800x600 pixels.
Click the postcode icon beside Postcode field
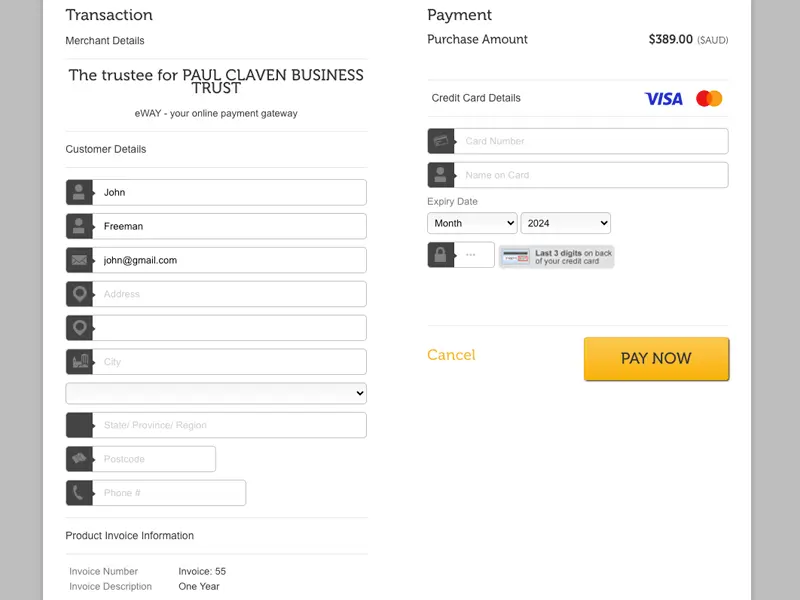[79, 459]
